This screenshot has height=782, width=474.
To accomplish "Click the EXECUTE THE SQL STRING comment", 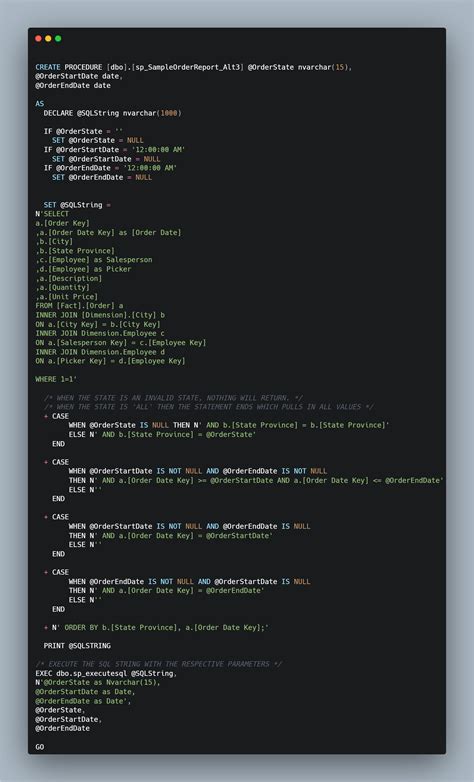I will tap(159, 664).
